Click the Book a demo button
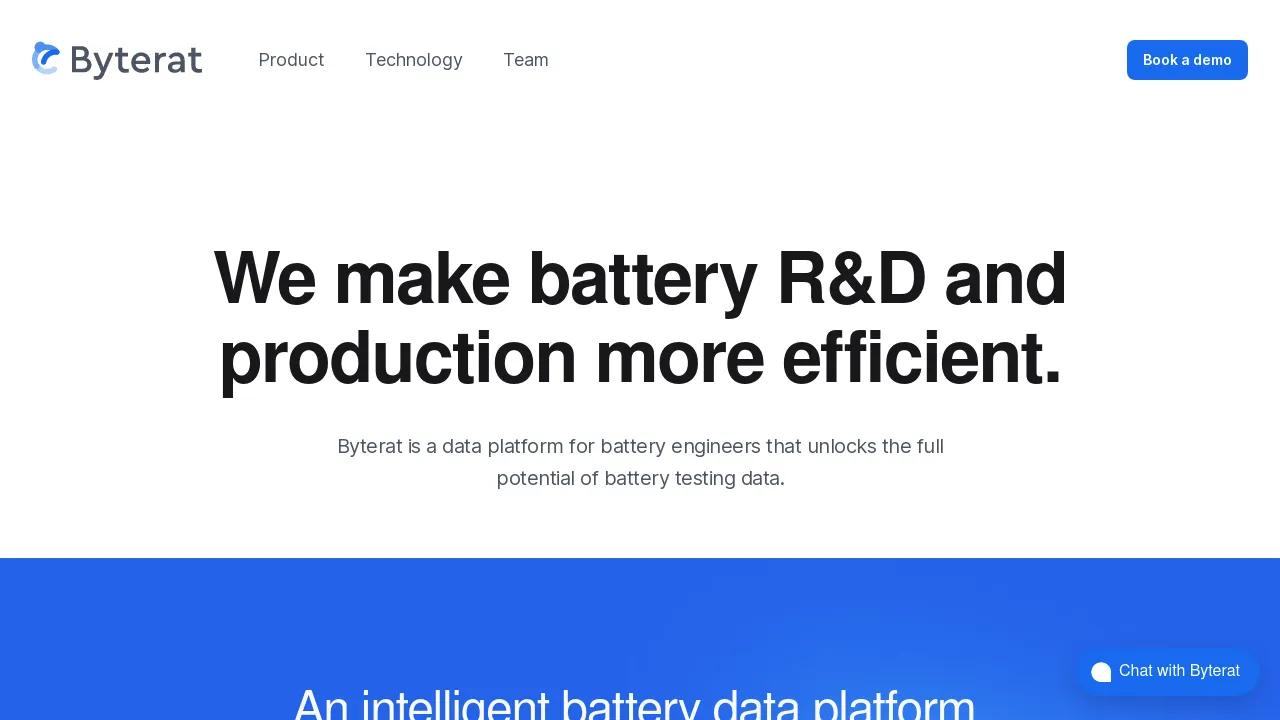This screenshot has width=1280, height=720. point(1187,60)
